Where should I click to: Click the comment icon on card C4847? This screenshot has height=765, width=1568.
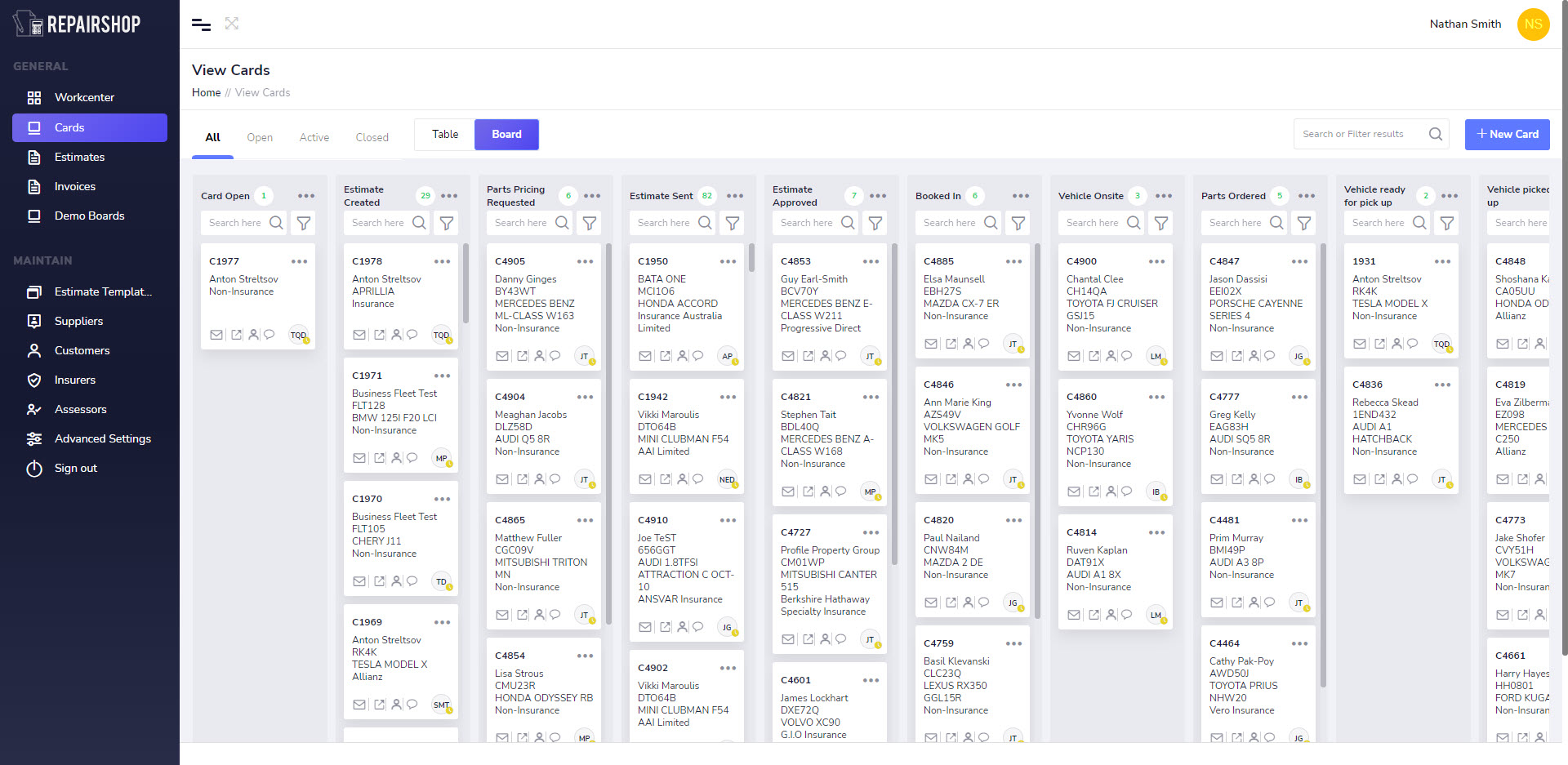point(1270,356)
